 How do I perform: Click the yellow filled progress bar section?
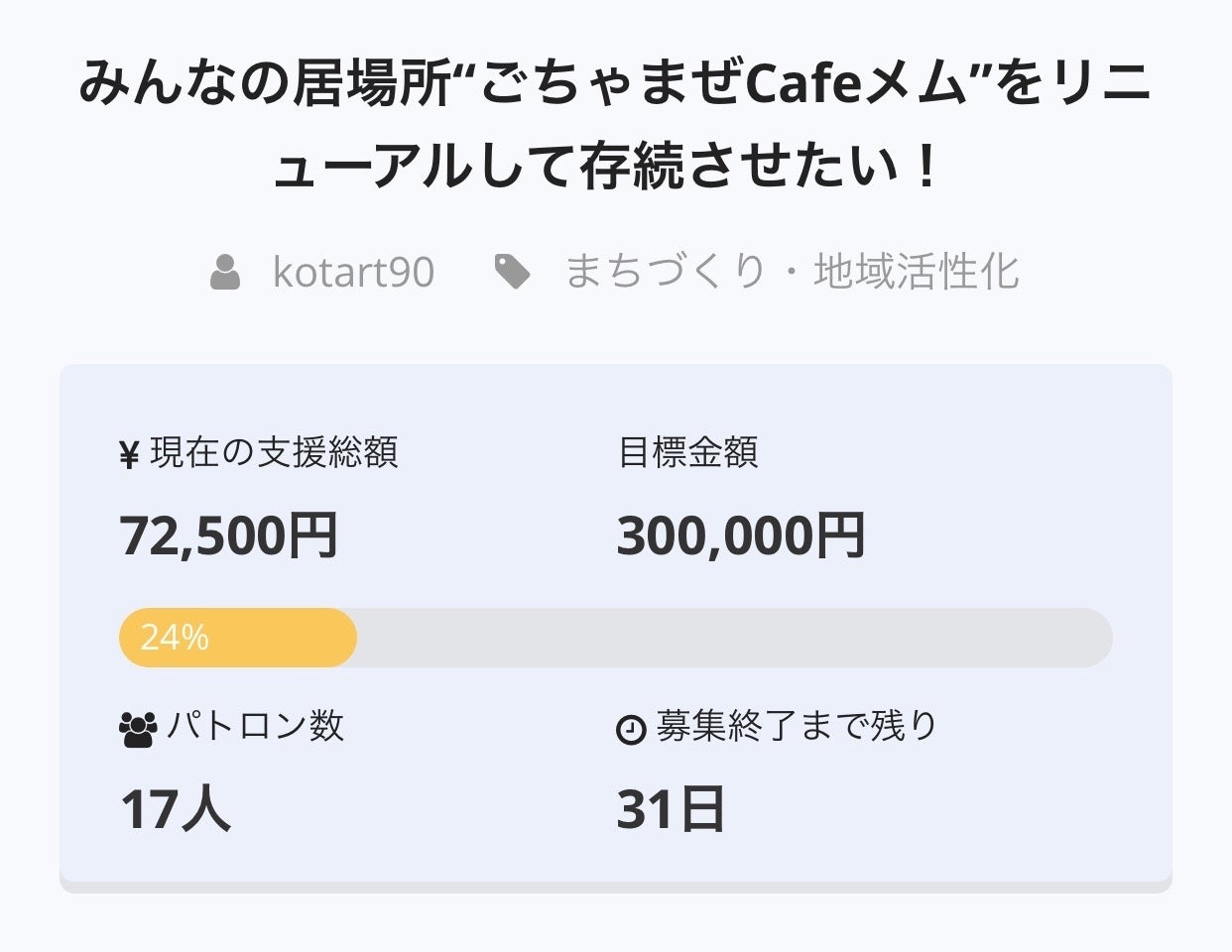288,638
